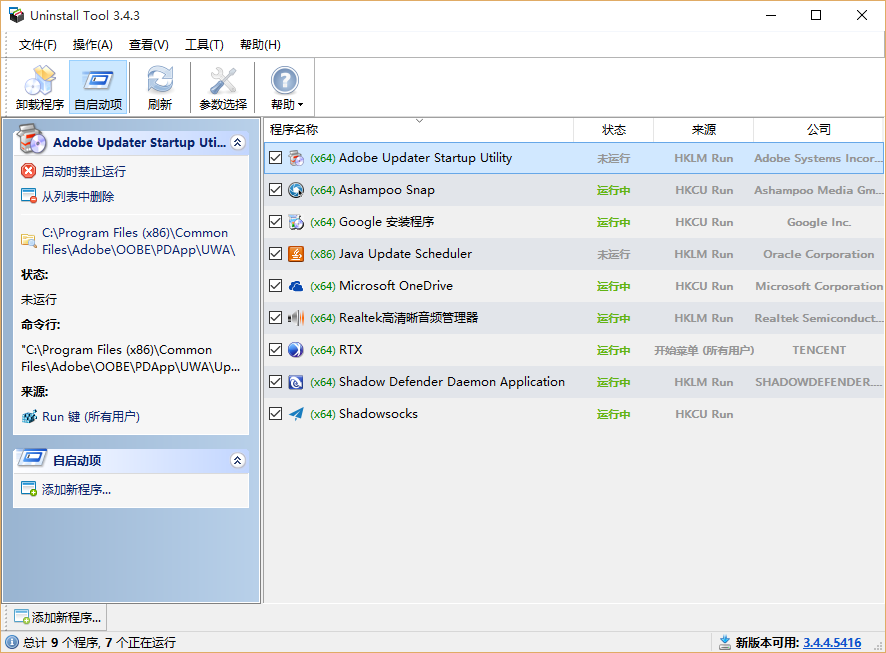Image resolution: width=886 pixels, height=653 pixels.
Task: Click the Realtek audio manager row icon
Action: point(296,318)
